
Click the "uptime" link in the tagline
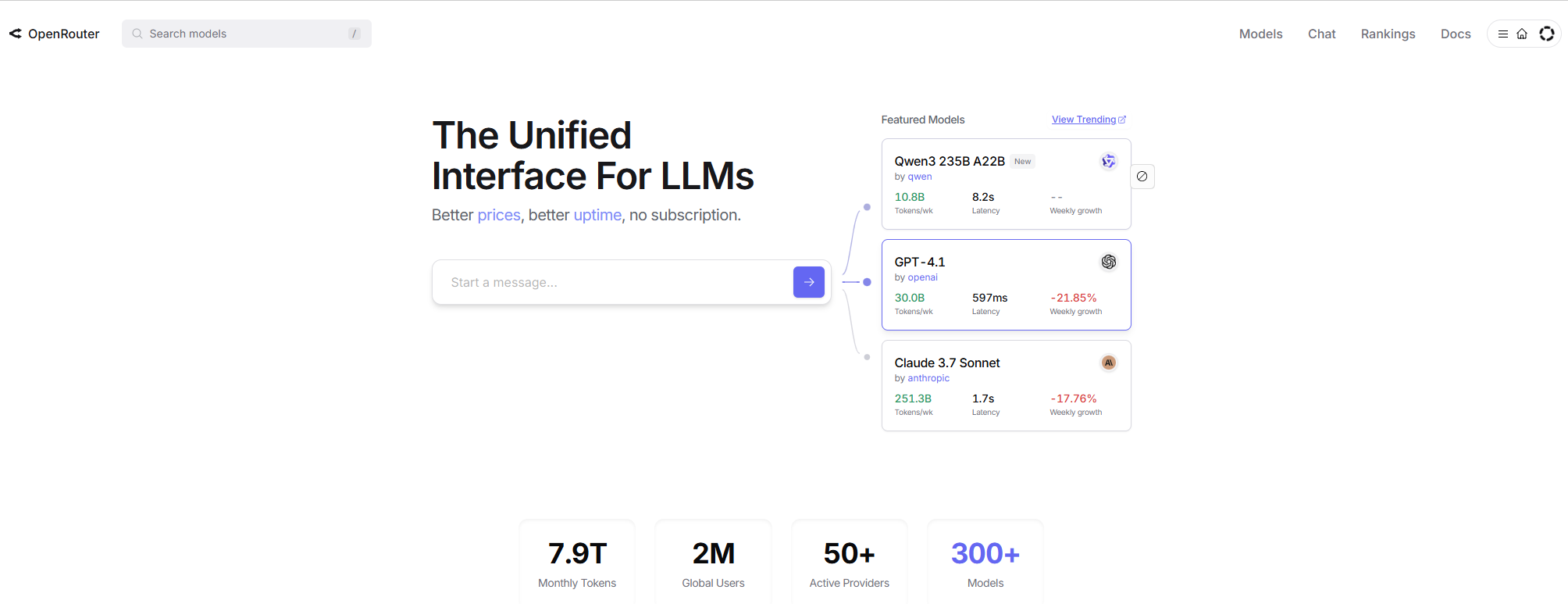[597, 215]
